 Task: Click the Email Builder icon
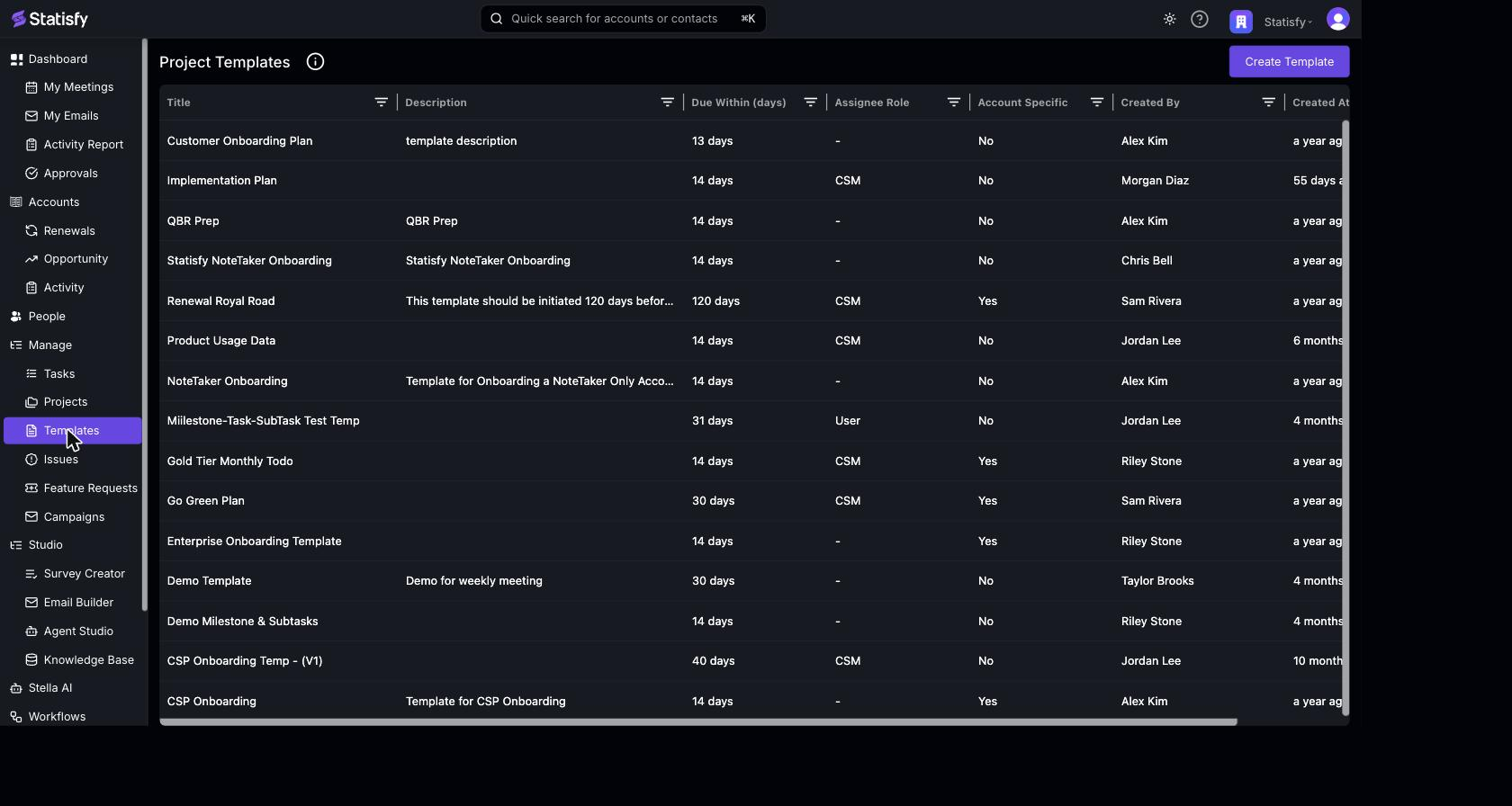coord(31,603)
